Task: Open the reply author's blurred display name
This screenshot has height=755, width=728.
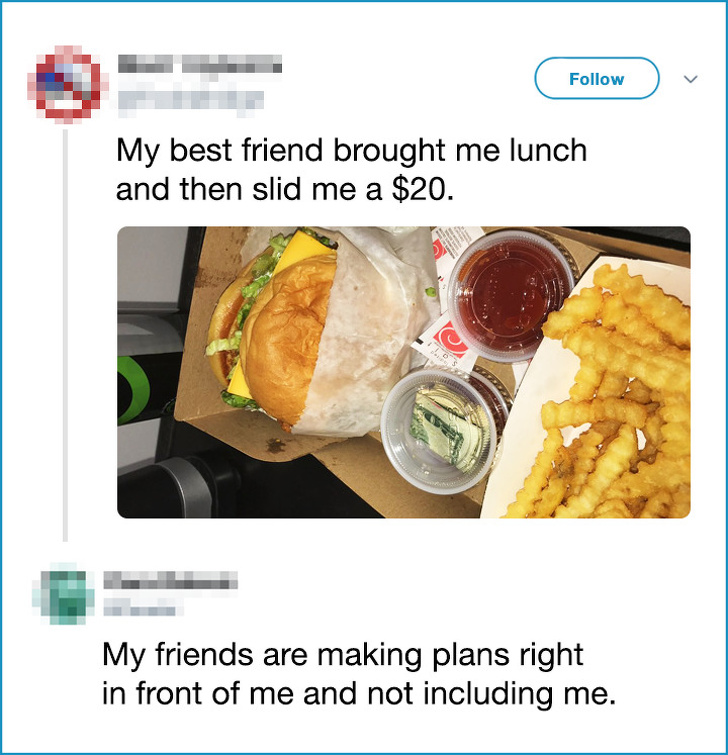Action: coord(170,580)
